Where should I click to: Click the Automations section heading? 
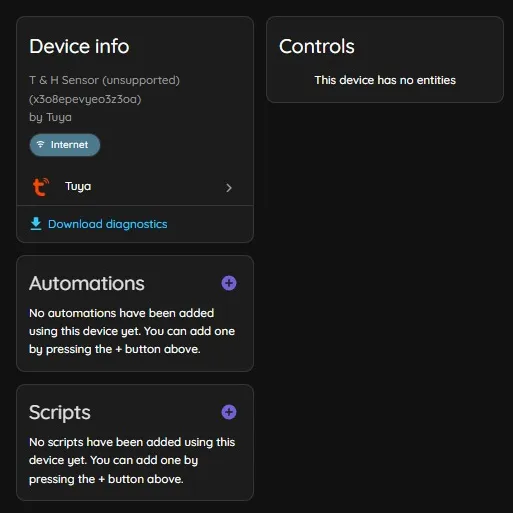pos(87,283)
